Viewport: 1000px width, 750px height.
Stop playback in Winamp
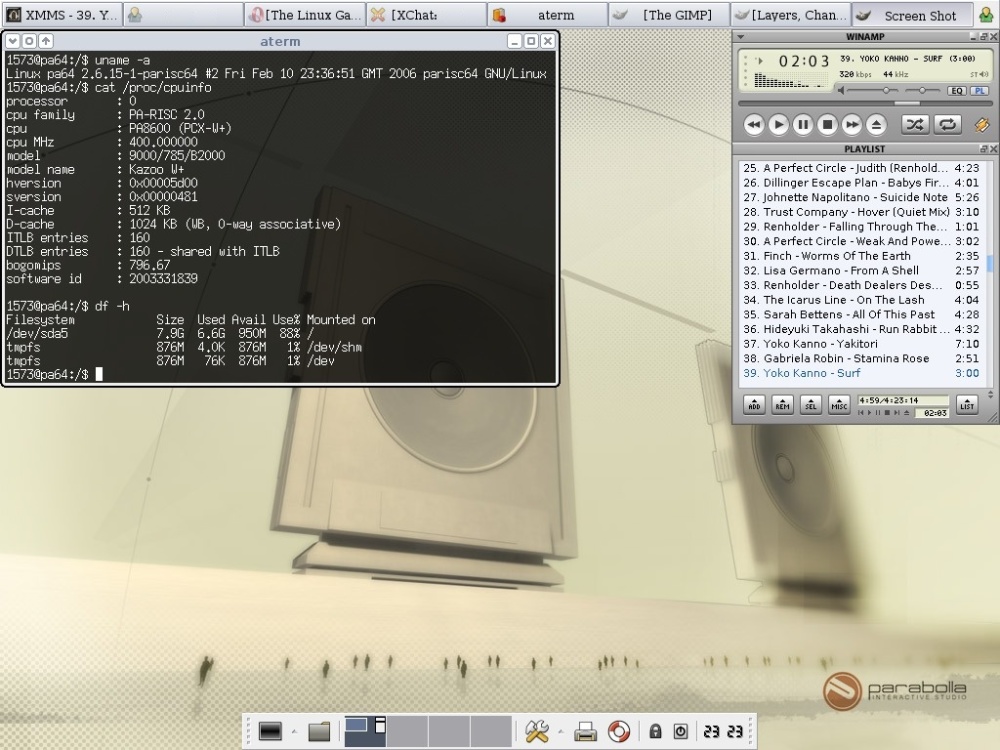click(x=827, y=125)
